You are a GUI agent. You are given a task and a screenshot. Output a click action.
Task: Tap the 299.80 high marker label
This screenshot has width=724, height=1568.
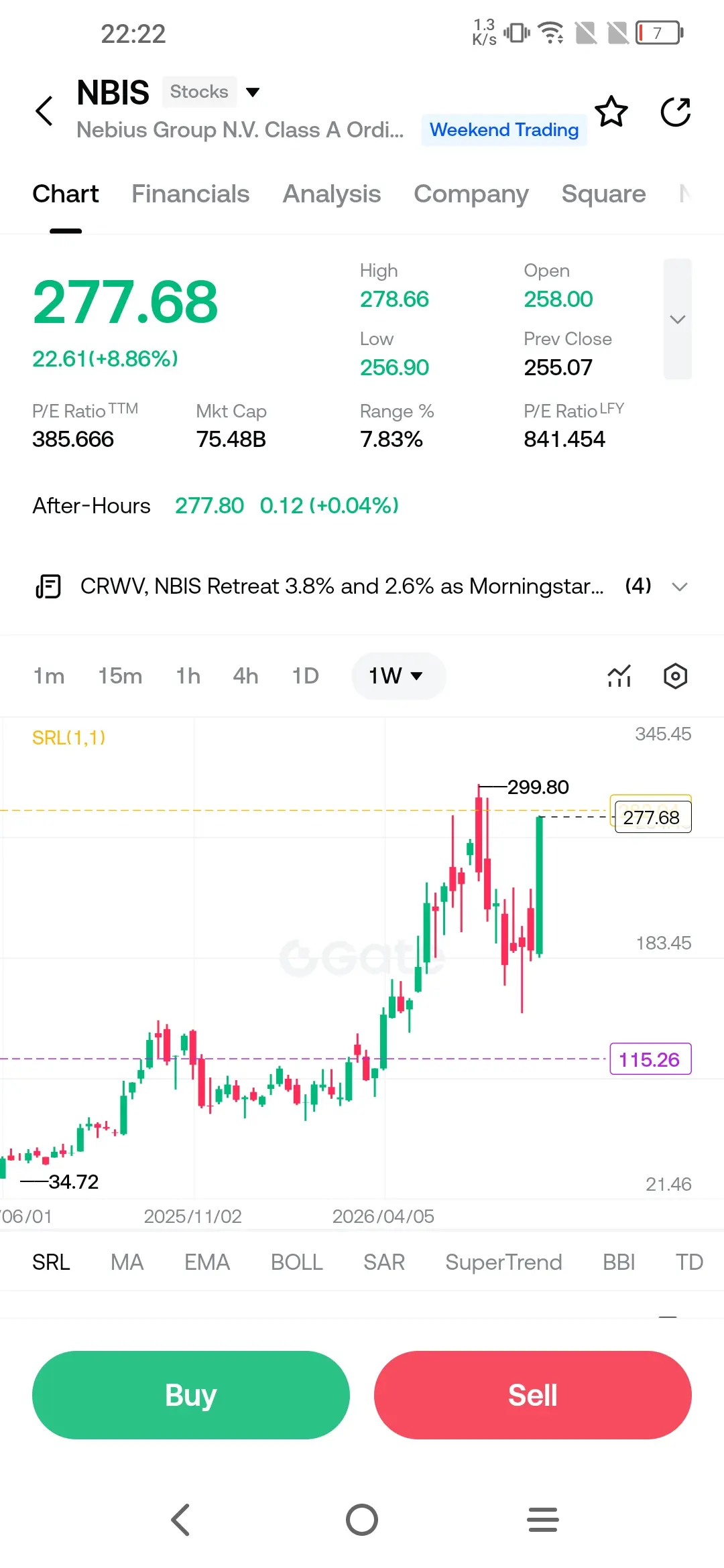coord(538,787)
